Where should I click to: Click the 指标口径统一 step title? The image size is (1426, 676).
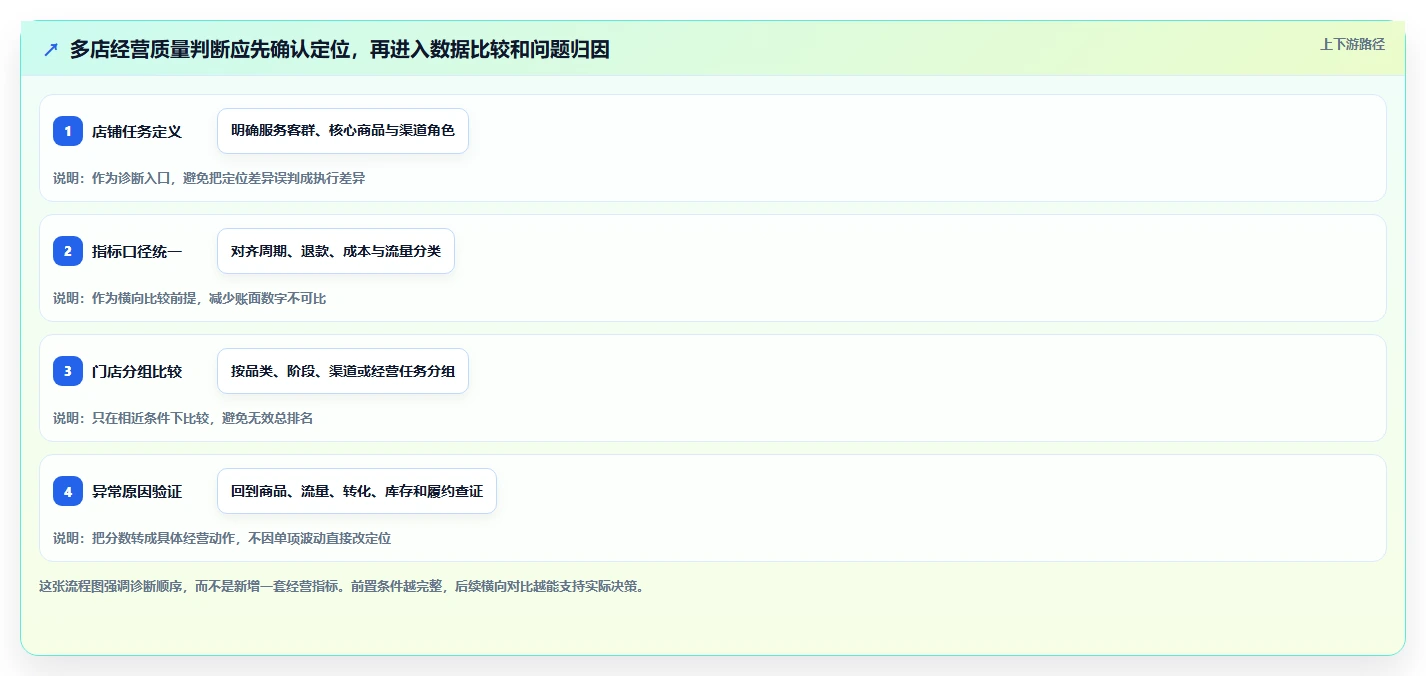click(137, 251)
